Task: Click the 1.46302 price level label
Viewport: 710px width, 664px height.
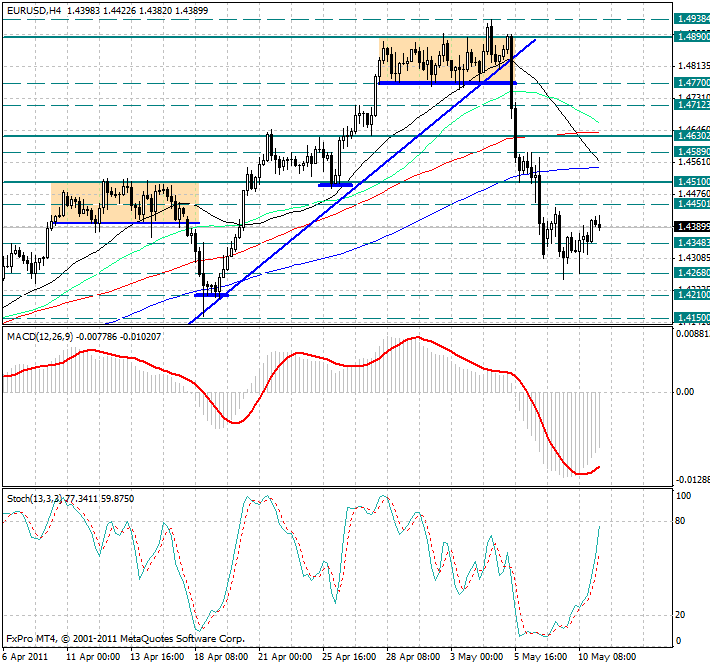Action: [x=692, y=135]
